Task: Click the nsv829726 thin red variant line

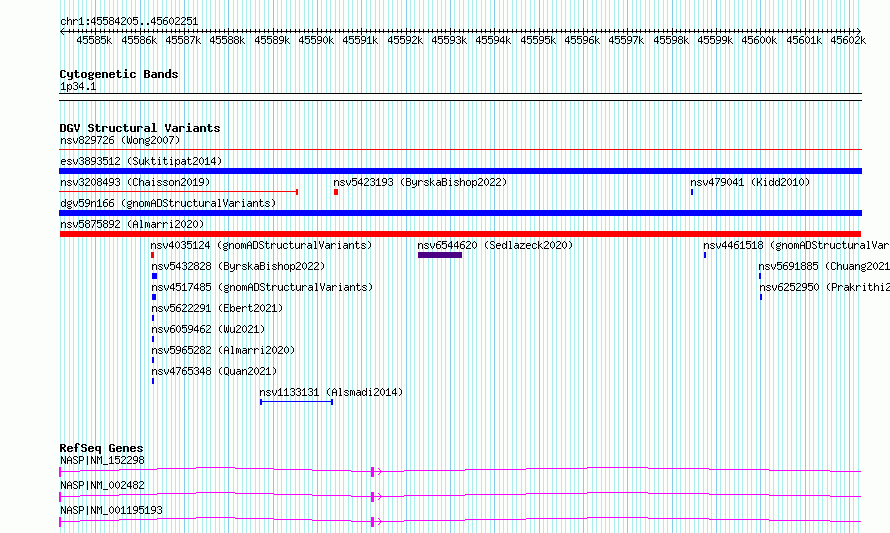Action: [x=460, y=150]
